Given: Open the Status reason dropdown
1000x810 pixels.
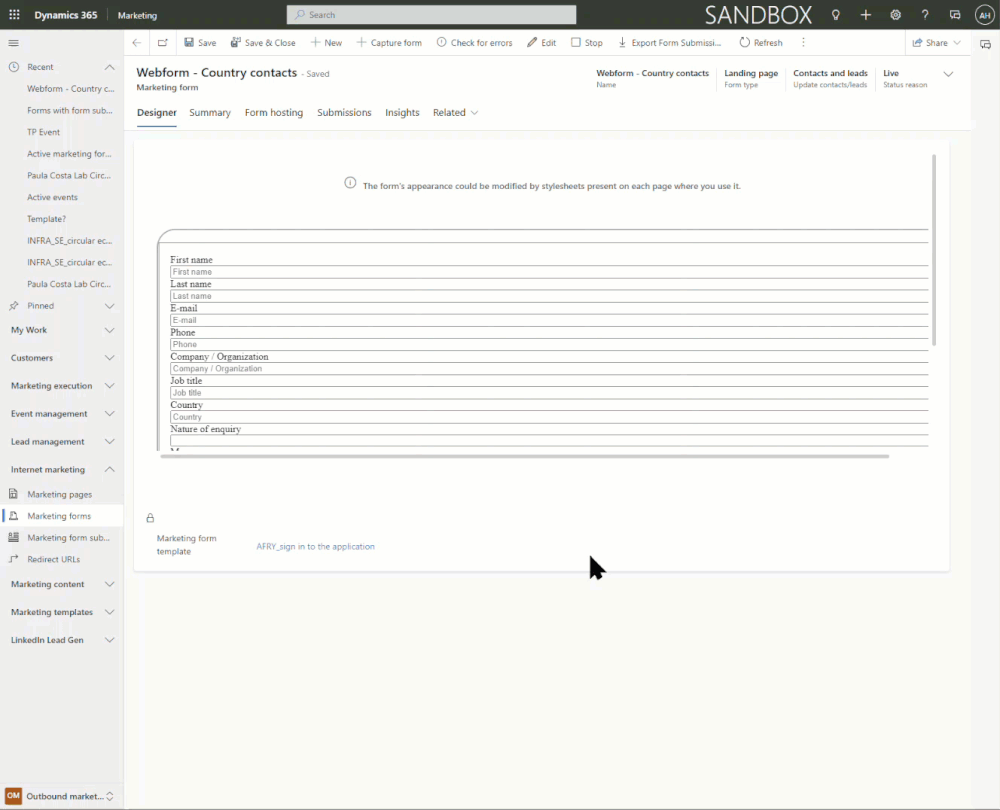Looking at the screenshot, I should (948, 72).
